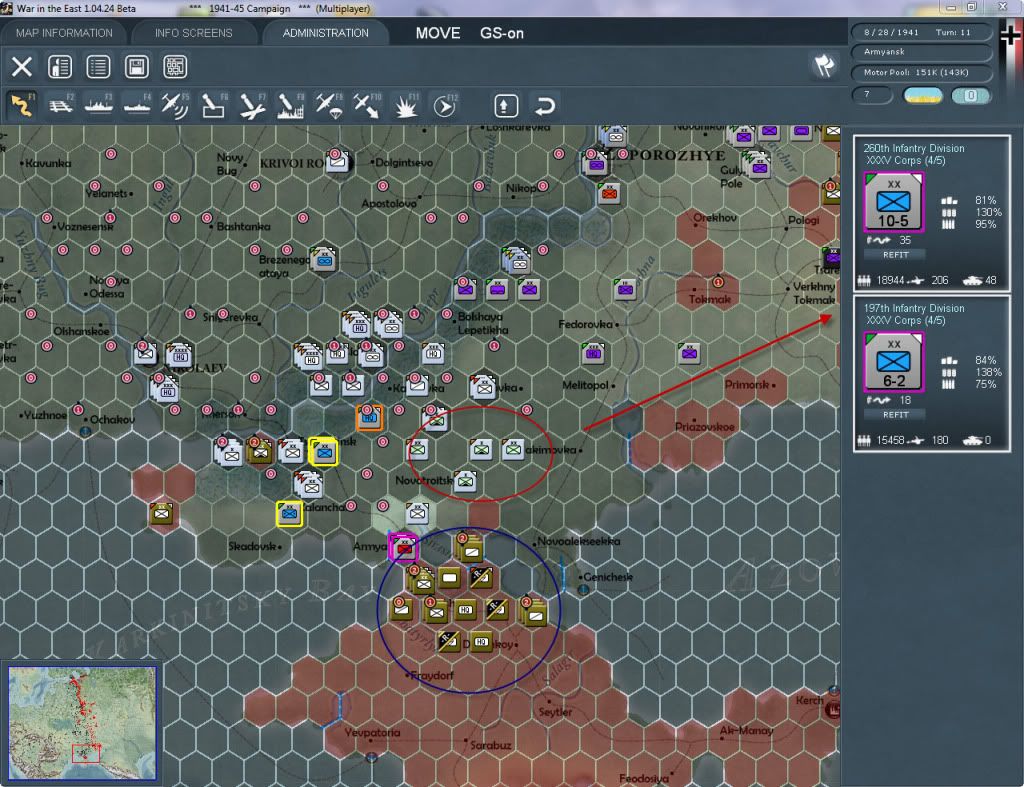Click the Melitopol city label on map
The image size is (1024, 787).
pos(585,385)
